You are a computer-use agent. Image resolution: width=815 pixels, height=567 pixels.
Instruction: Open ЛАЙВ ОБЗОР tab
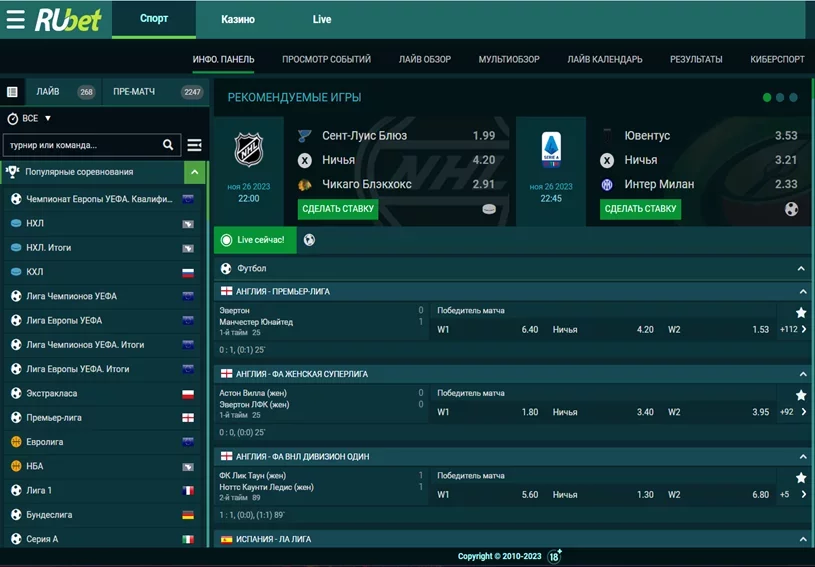pos(425,59)
